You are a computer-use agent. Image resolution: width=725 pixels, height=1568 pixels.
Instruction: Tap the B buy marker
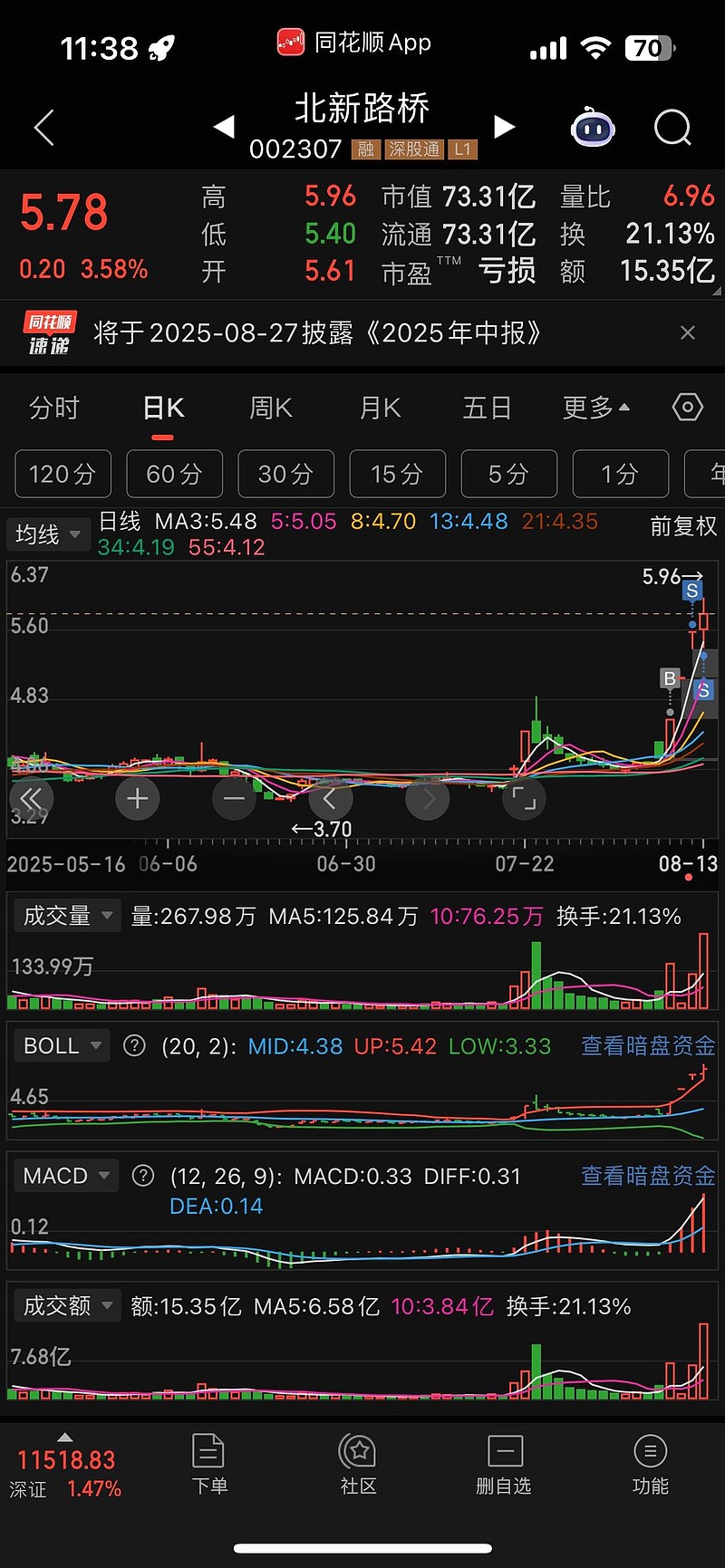[x=670, y=678]
